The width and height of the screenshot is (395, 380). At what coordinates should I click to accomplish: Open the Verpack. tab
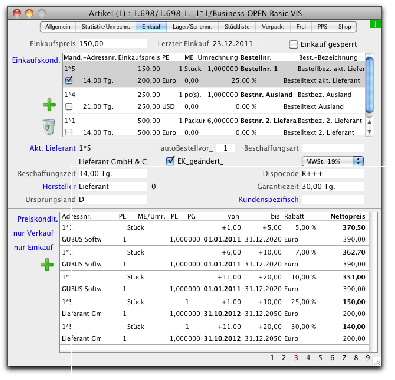tap(273, 27)
